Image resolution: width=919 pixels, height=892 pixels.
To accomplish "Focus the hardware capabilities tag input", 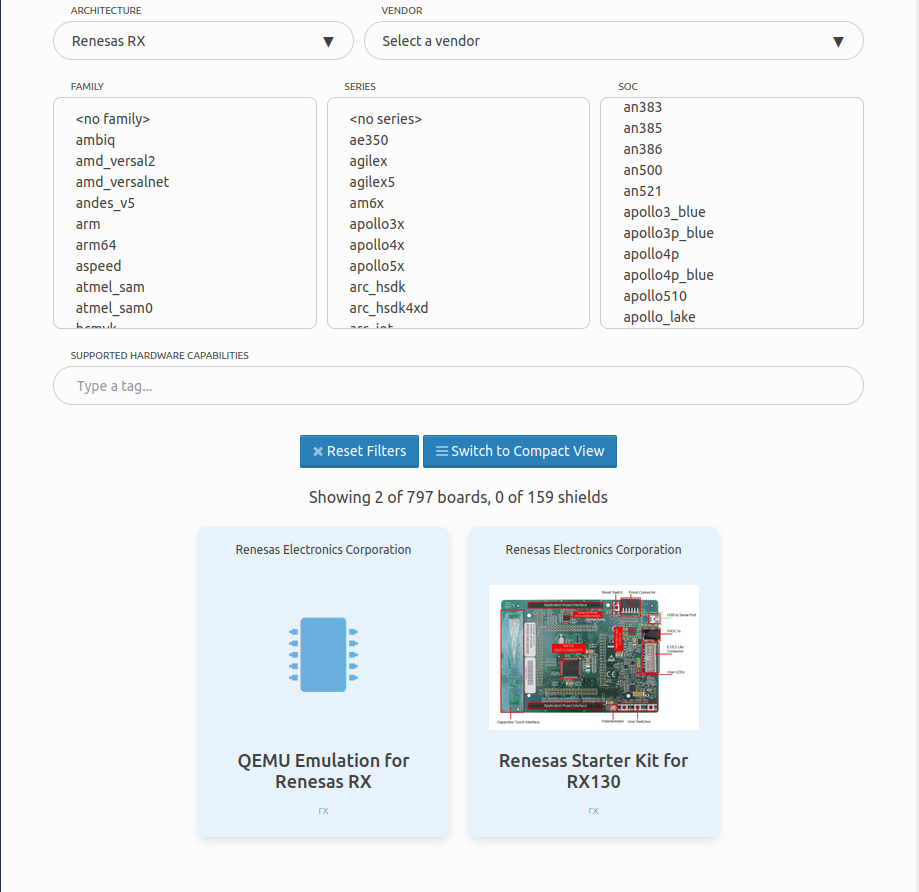I will coord(458,386).
